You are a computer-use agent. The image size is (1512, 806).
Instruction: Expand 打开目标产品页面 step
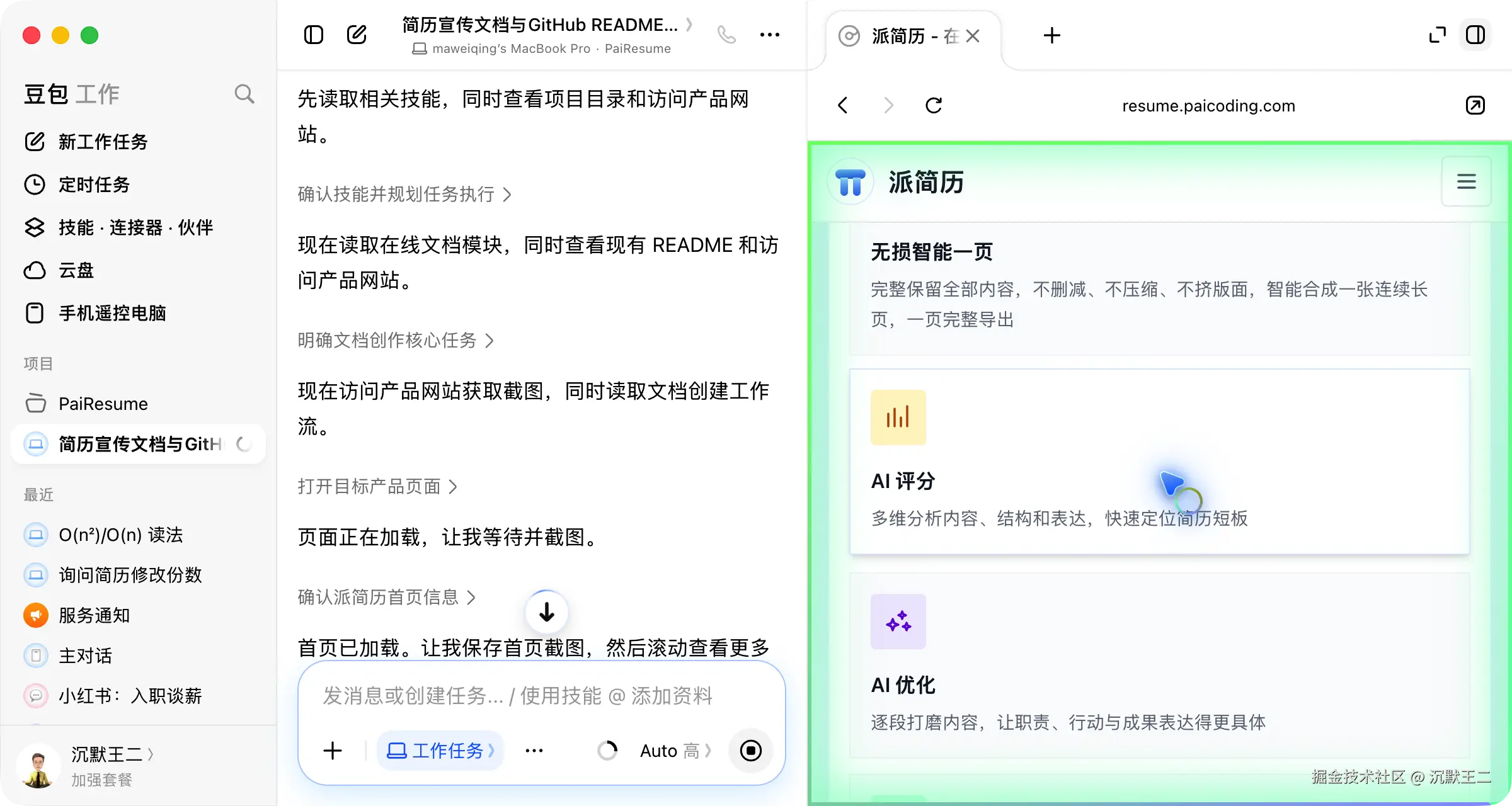(377, 487)
